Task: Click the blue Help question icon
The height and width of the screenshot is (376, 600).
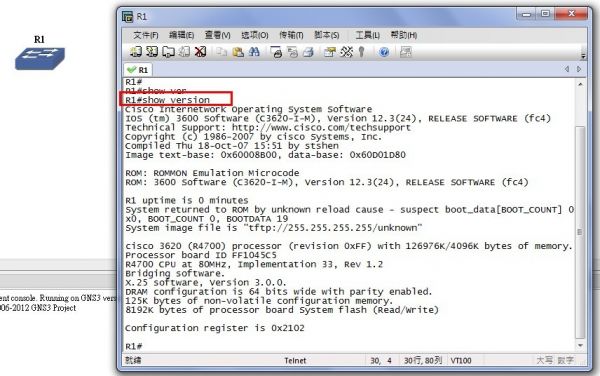Action: click(x=384, y=52)
